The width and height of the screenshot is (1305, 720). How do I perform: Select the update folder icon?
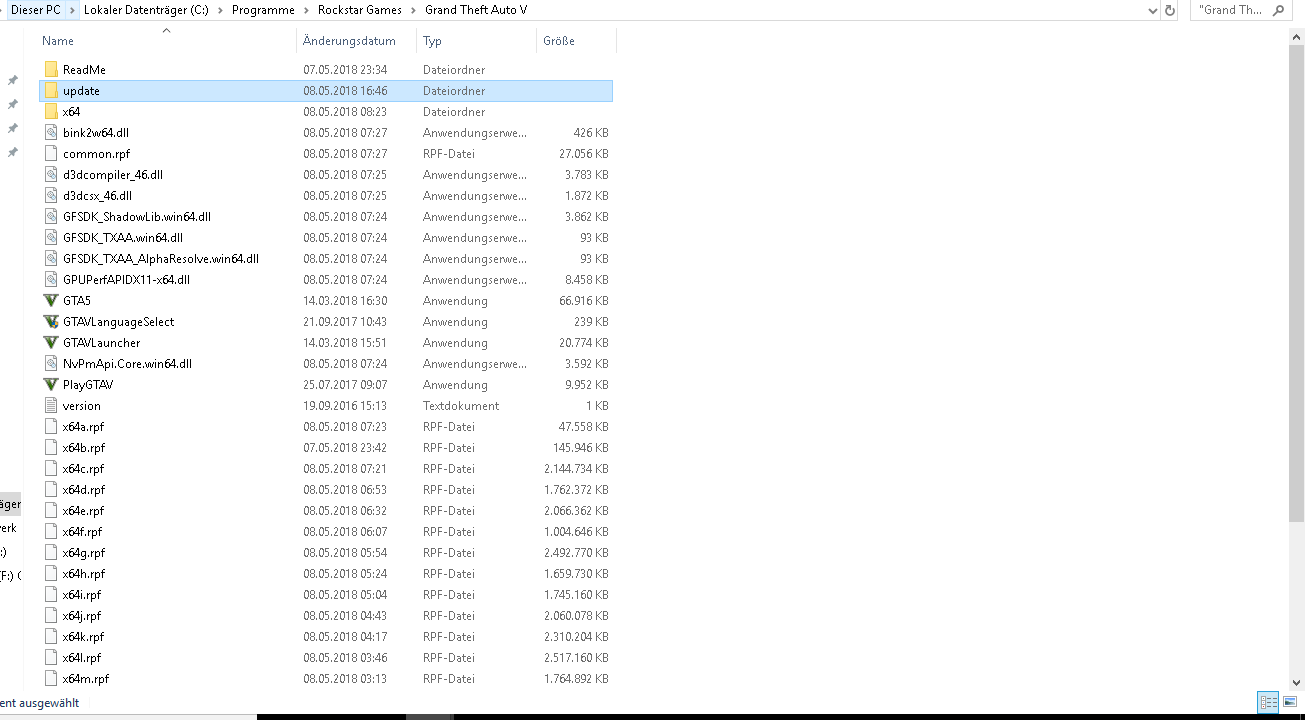point(52,90)
